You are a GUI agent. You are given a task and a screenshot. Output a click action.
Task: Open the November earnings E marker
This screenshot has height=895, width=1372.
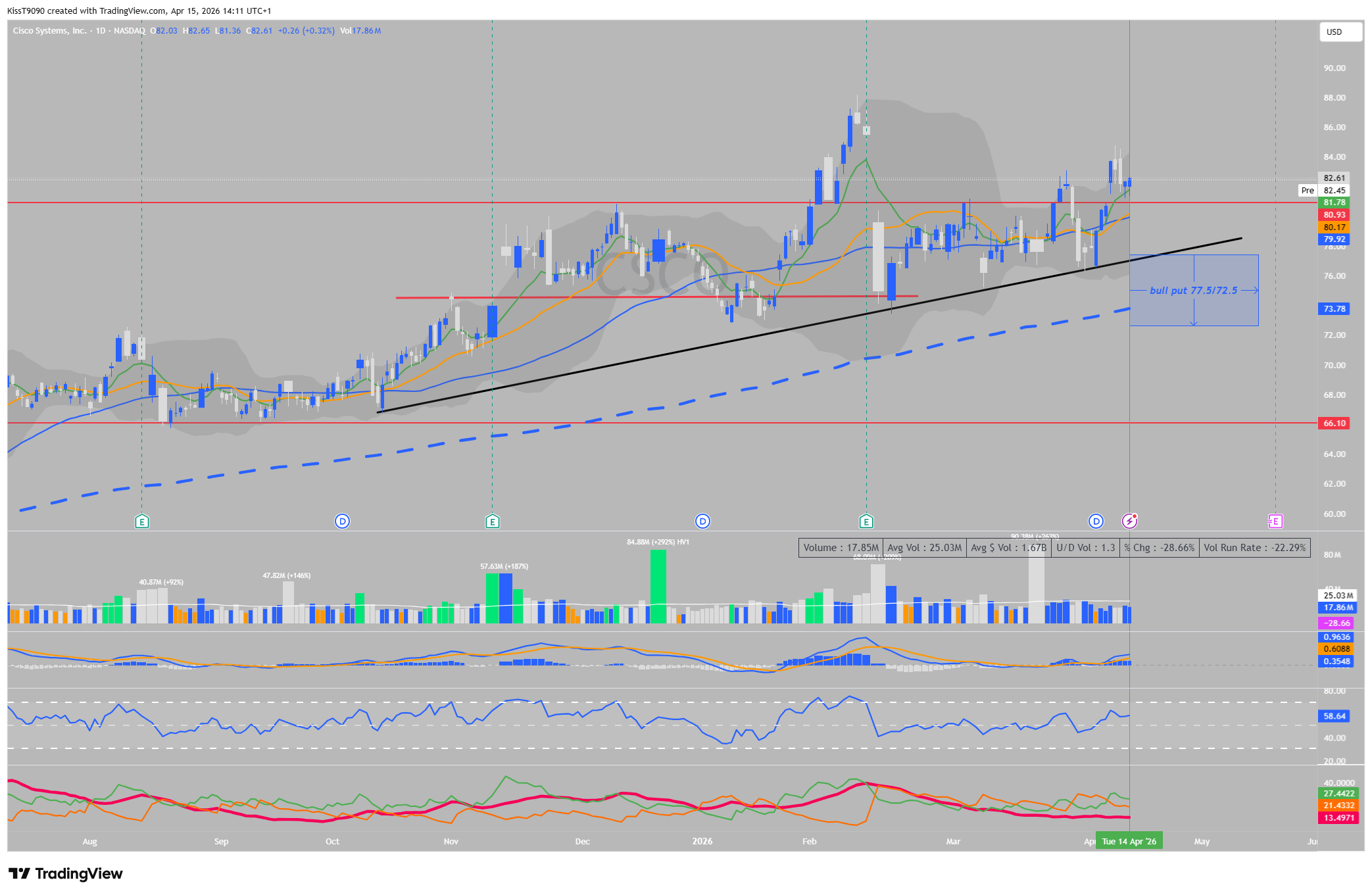492,521
